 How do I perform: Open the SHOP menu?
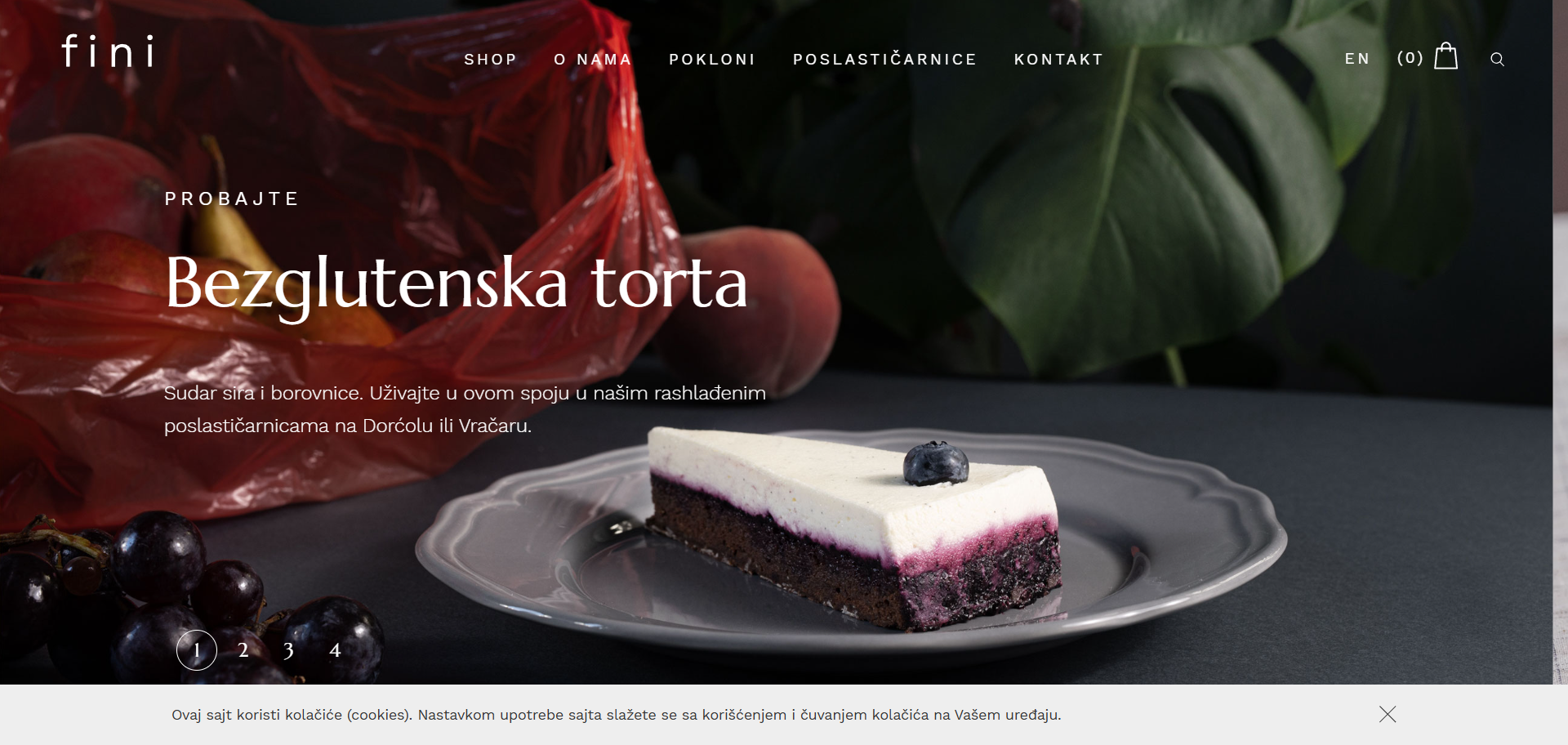point(491,60)
